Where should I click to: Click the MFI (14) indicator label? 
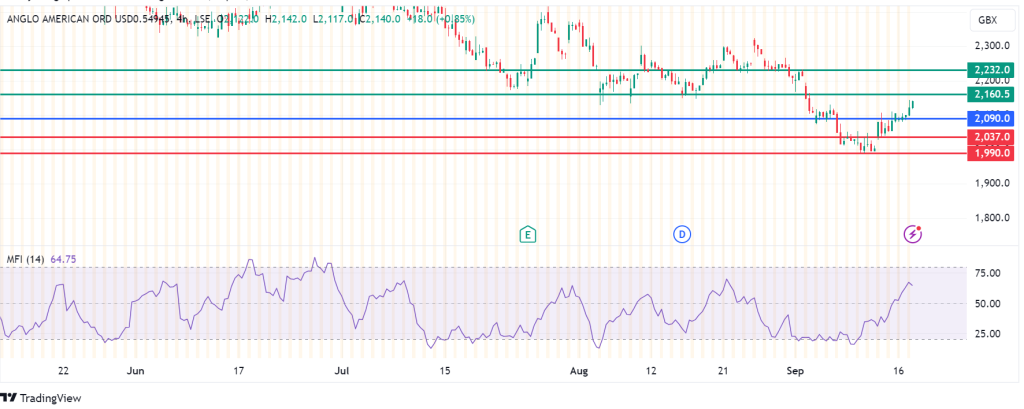[25, 259]
